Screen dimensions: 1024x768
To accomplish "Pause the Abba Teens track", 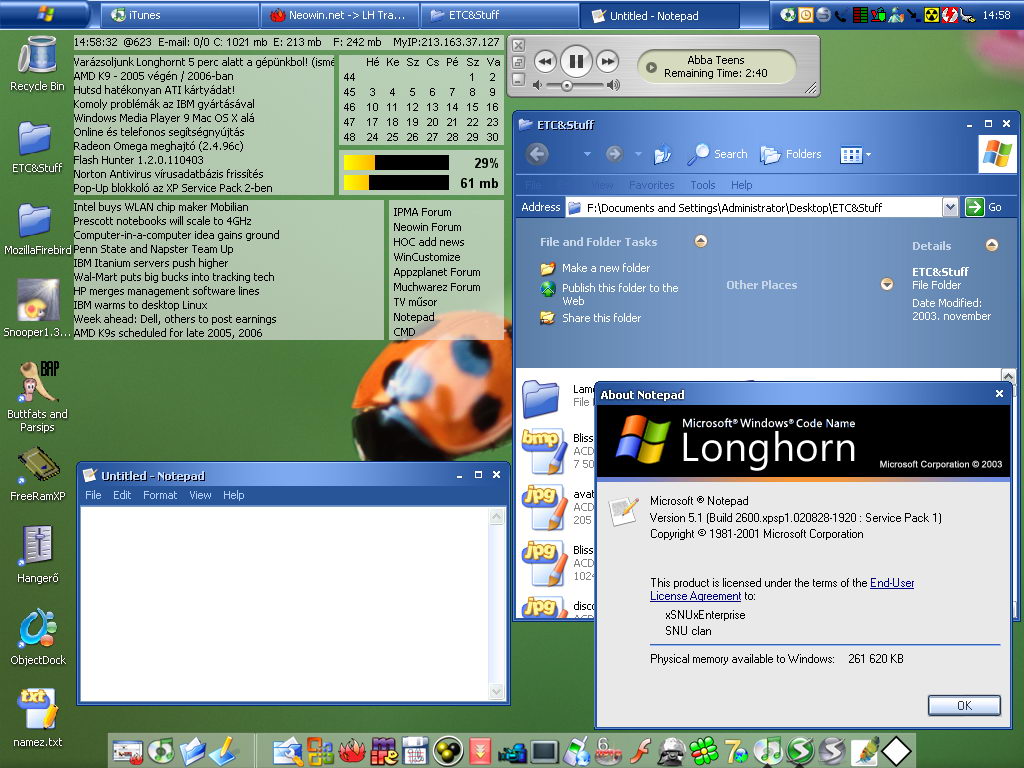I will pos(576,61).
